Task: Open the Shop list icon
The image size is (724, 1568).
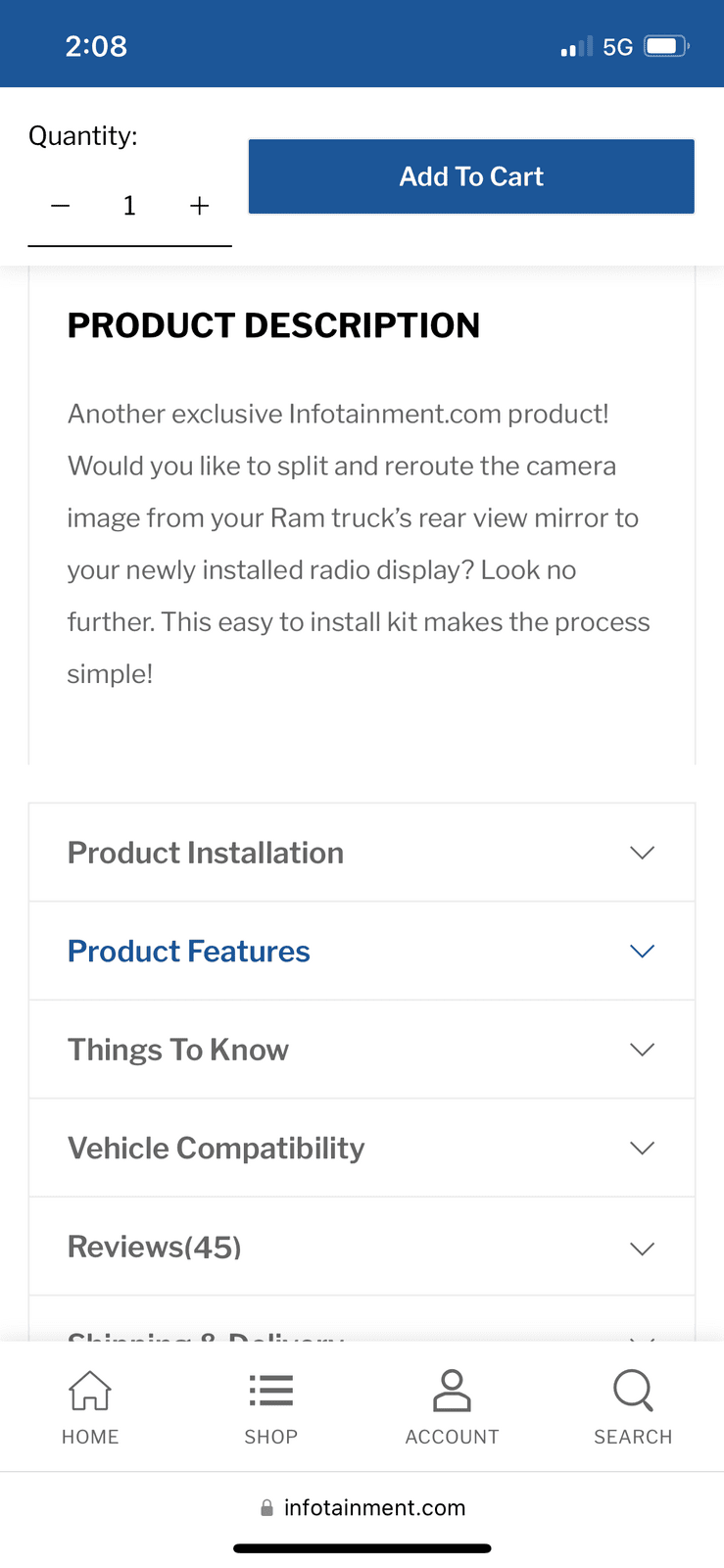Action: point(270,1391)
